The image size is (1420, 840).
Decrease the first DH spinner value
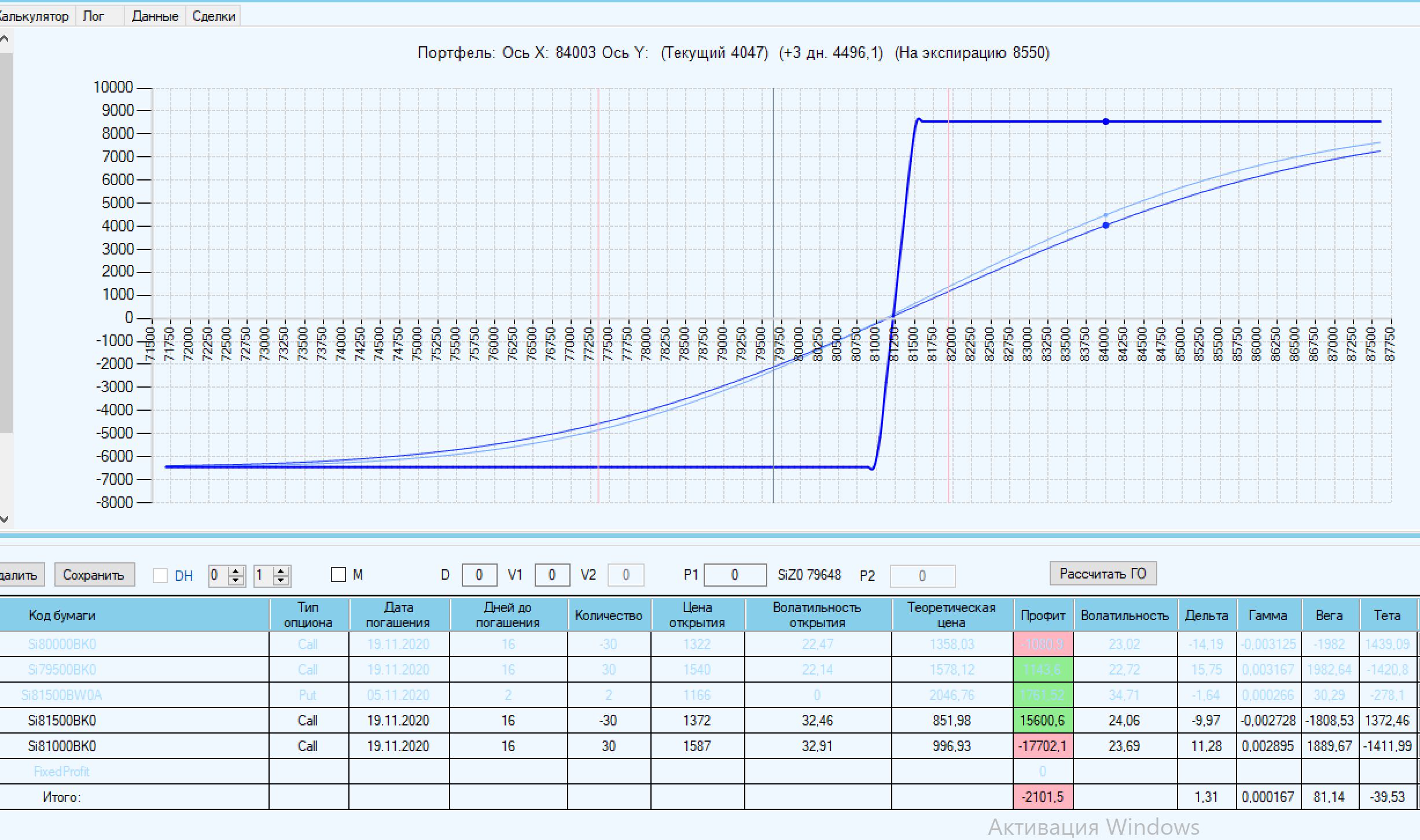click(236, 580)
